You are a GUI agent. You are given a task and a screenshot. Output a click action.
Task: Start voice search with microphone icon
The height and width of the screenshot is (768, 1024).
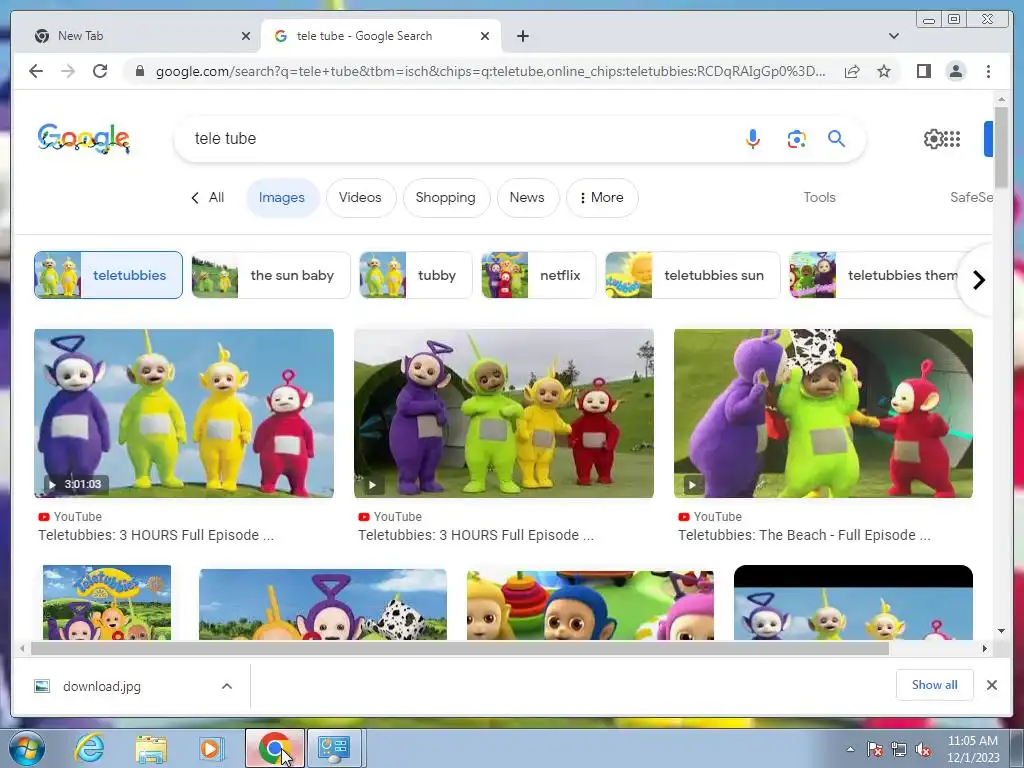point(752,138)
